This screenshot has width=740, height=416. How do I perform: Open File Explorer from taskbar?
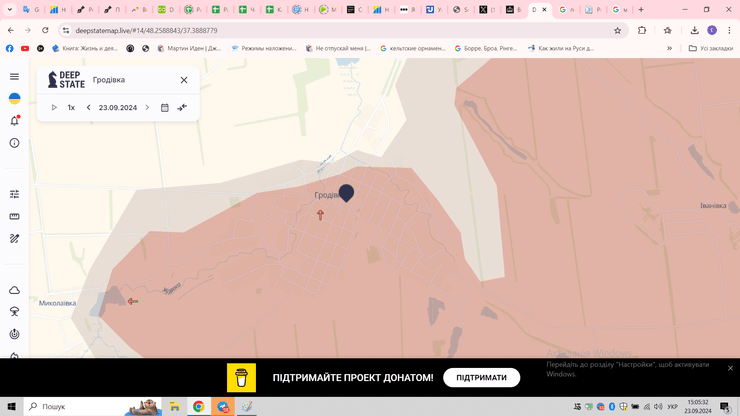click(x=175, y=407)
